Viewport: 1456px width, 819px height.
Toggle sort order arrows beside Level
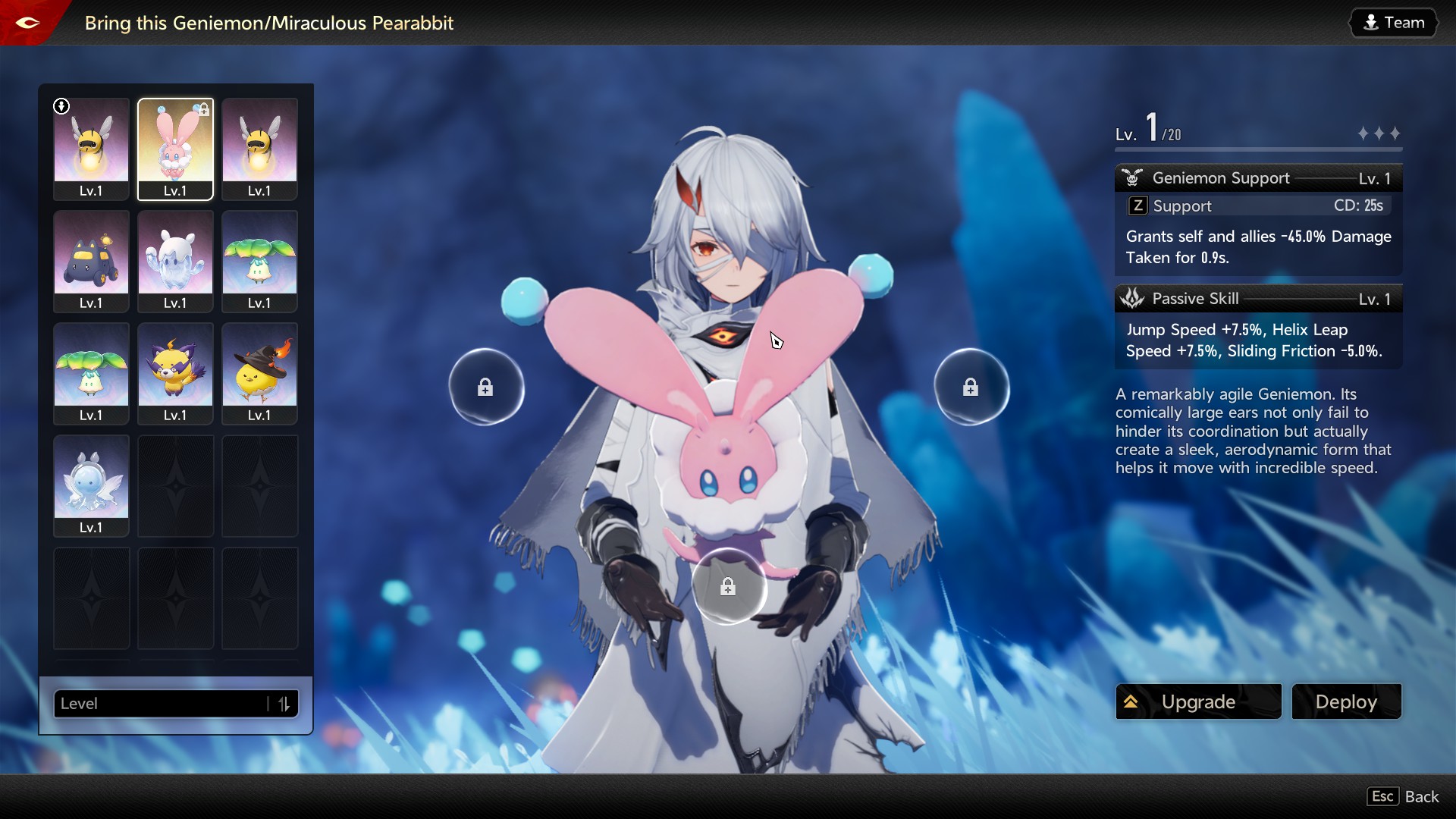(x=284, y=704)
